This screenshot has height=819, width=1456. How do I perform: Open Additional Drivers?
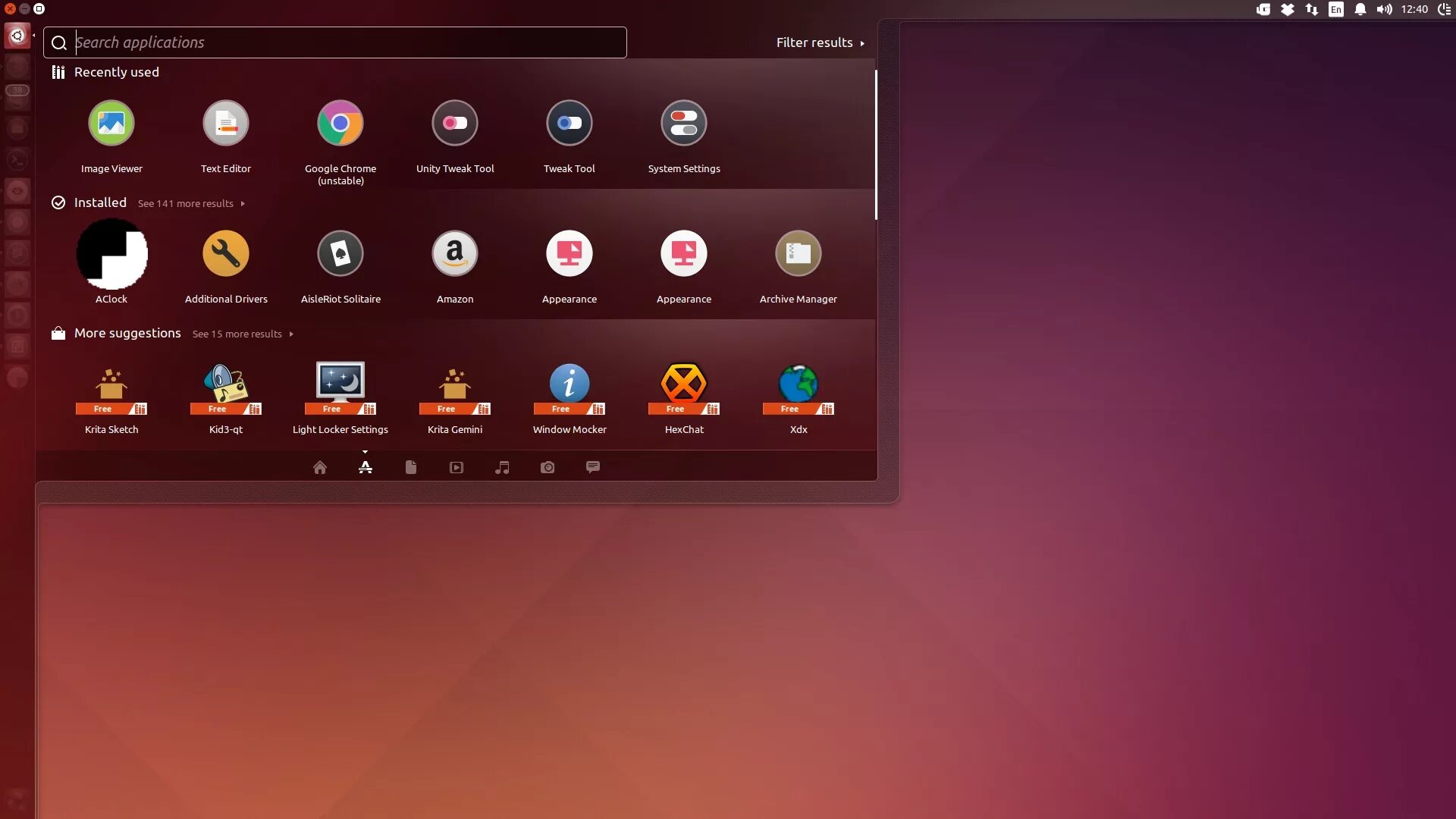[226, 254]
